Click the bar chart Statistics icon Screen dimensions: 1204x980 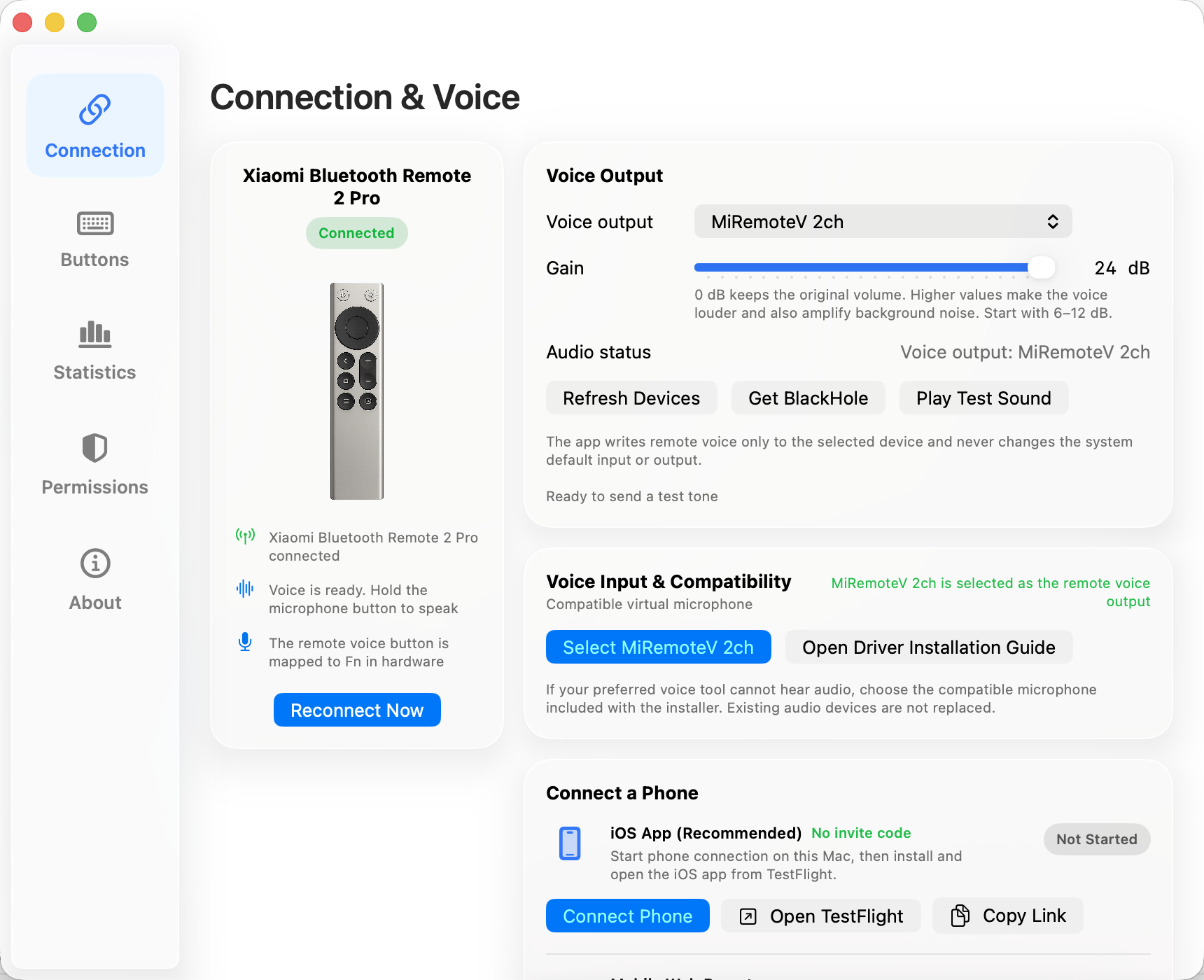(95, 335)
